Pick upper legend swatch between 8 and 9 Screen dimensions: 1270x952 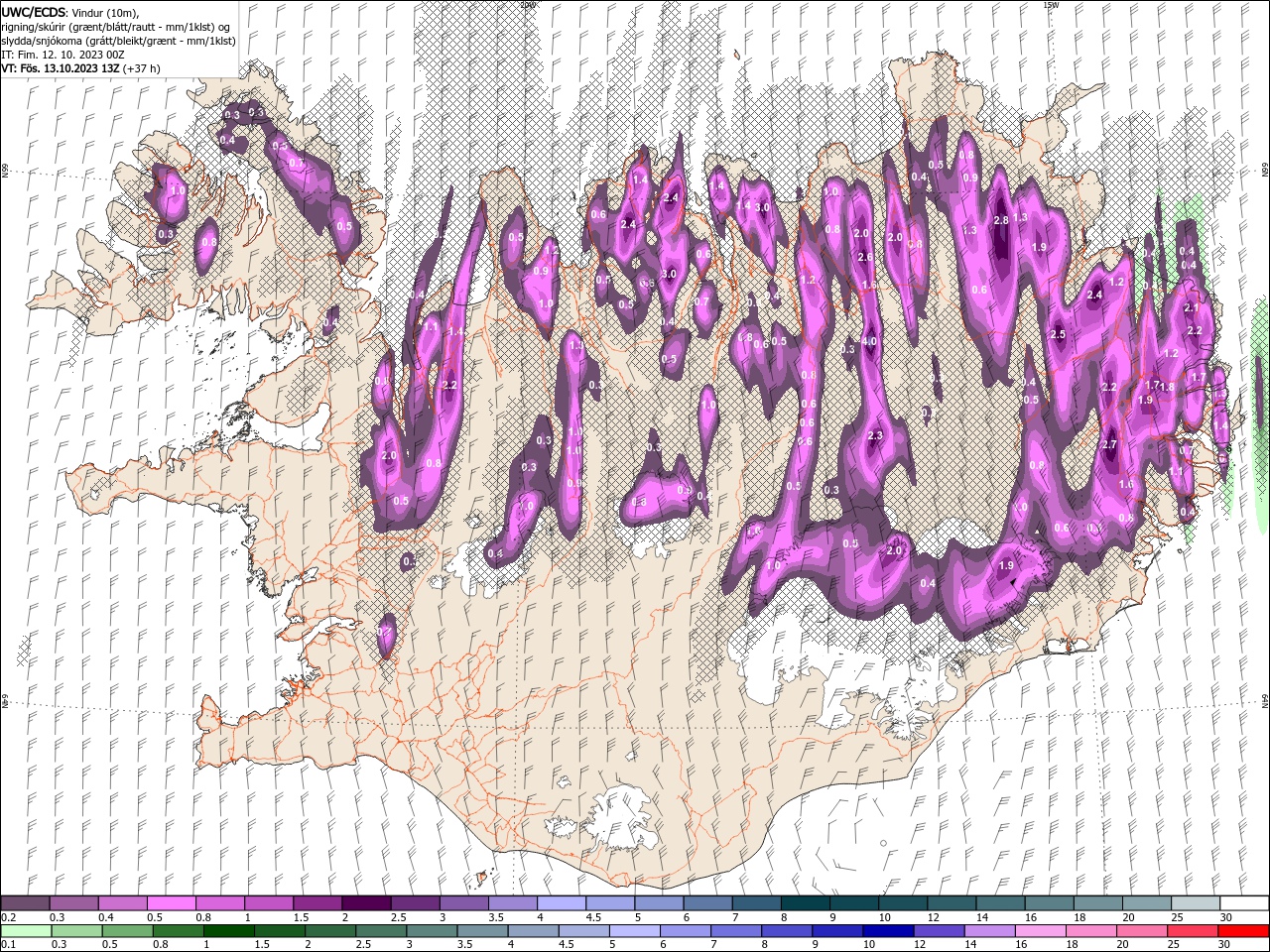click(x=805, y=903)
